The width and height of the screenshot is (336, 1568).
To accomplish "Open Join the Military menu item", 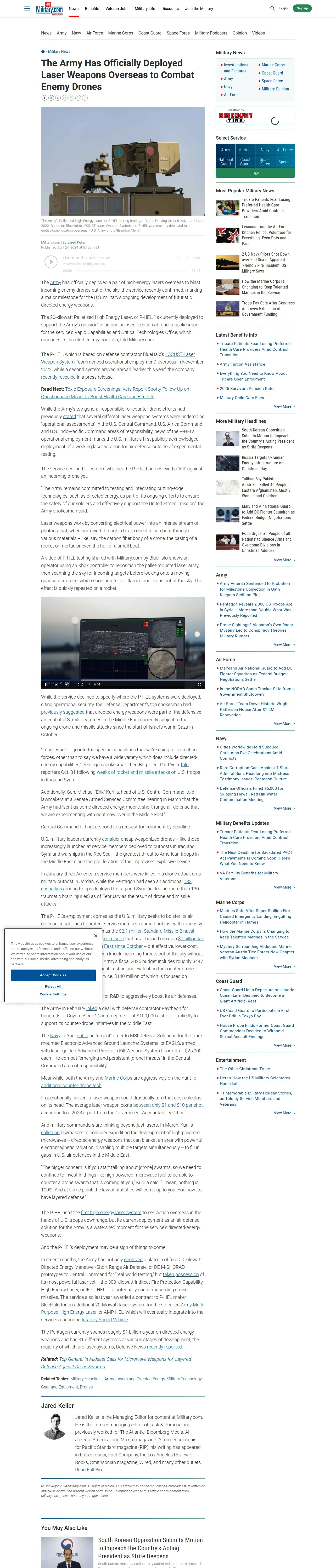I will (199, 9).
